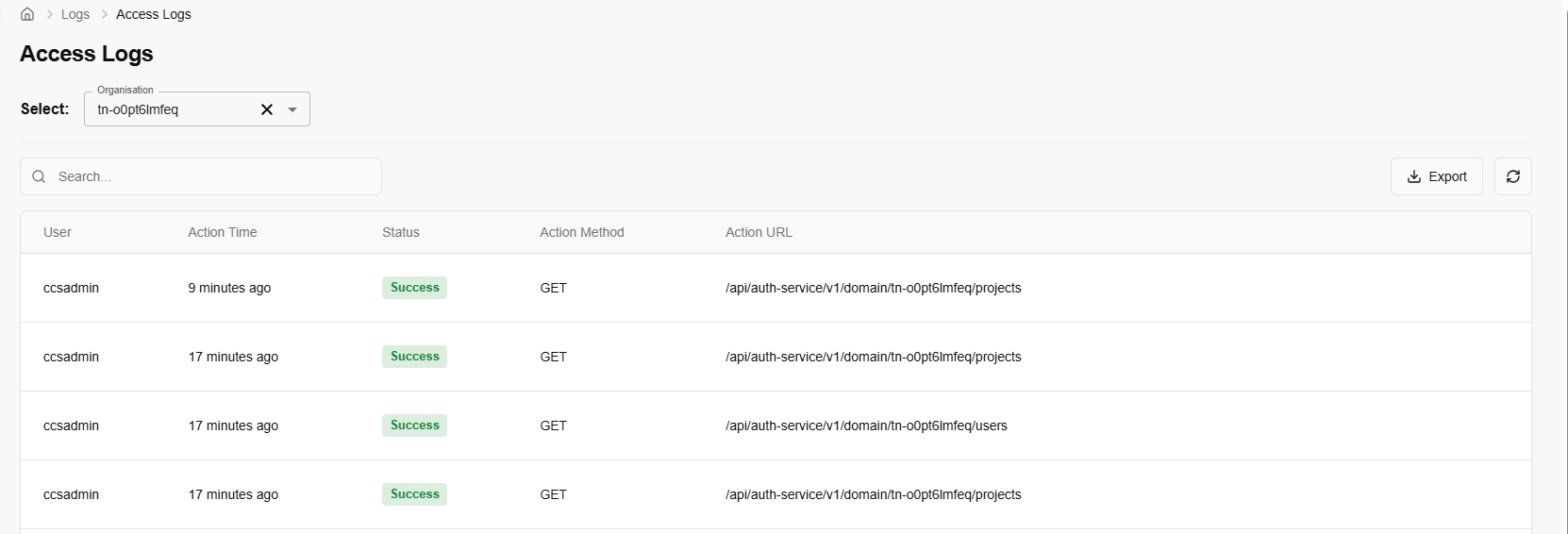Click the refresh logs icon button
This screenshot has width=1568, height=534.
(1512, 176)
